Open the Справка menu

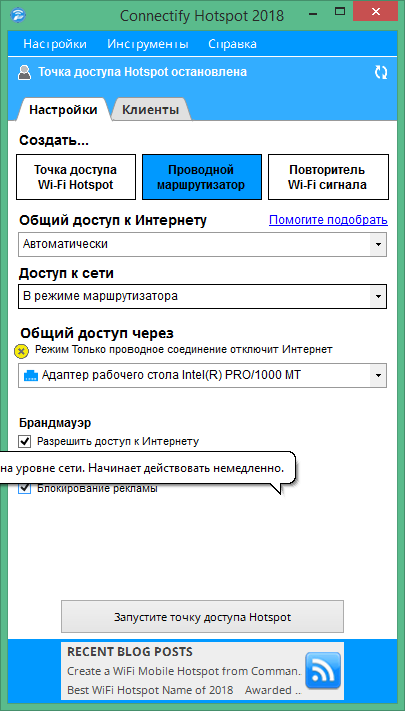(232, 44)
